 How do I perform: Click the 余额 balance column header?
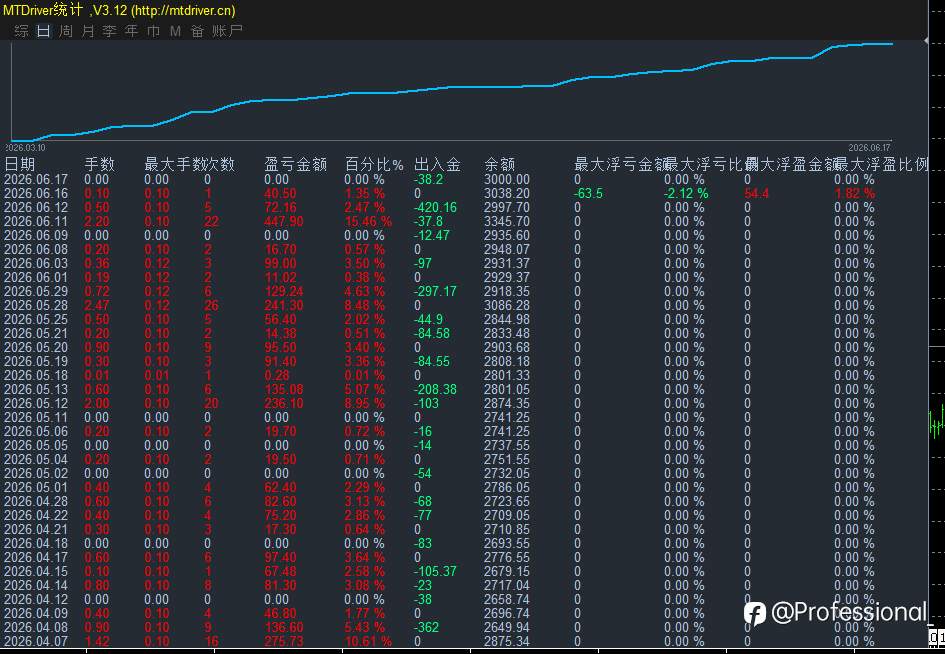[500, 164]
